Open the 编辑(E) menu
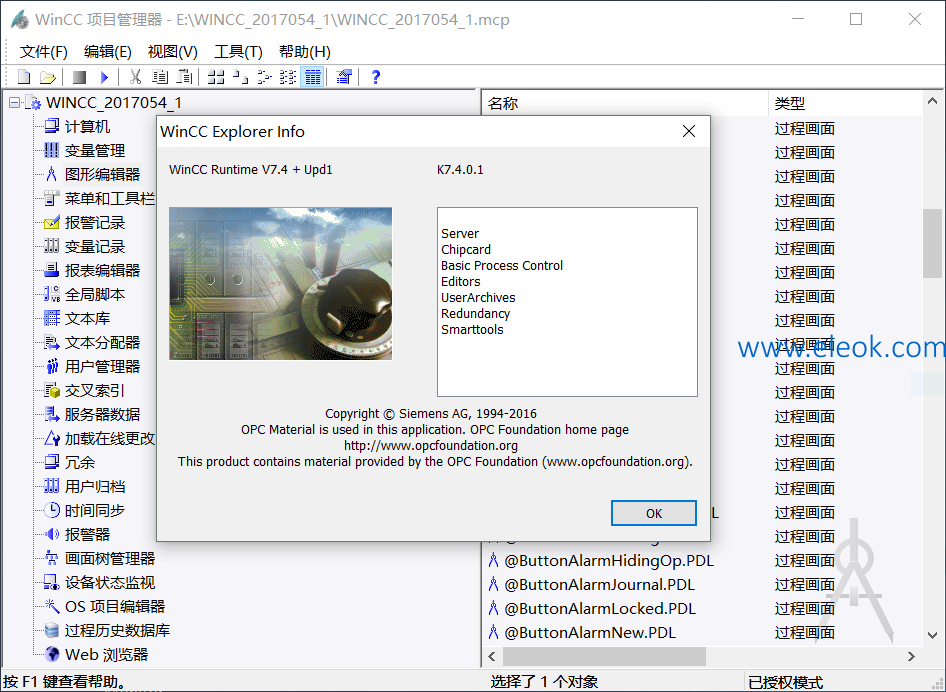This screenshot has height=692, width=946. [x=107, y=52]
